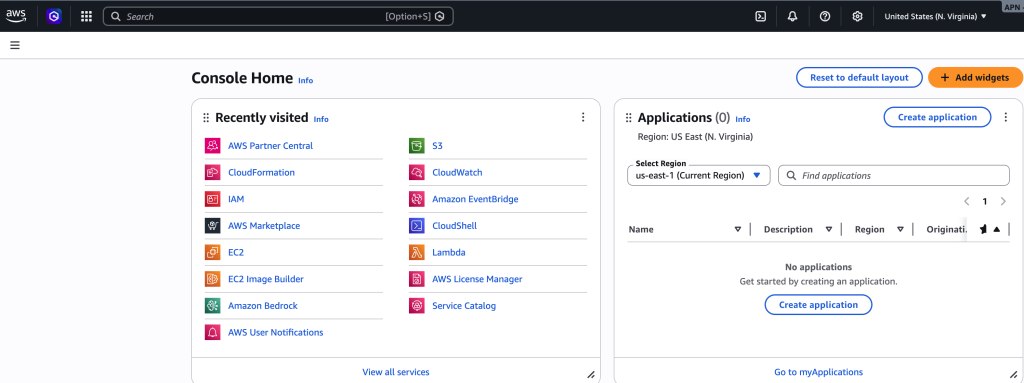Click the IAM service icon

tap(212, 199)
